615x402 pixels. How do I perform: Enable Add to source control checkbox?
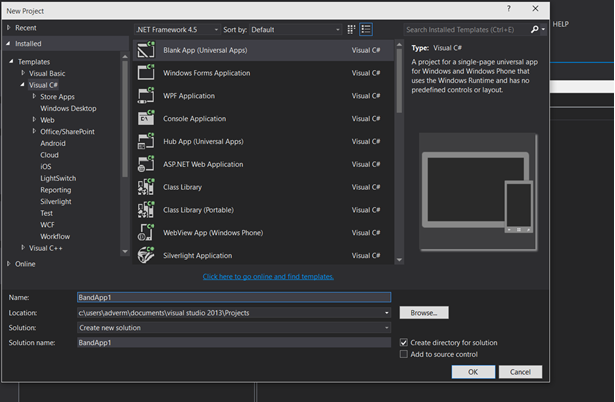(404, 354)
